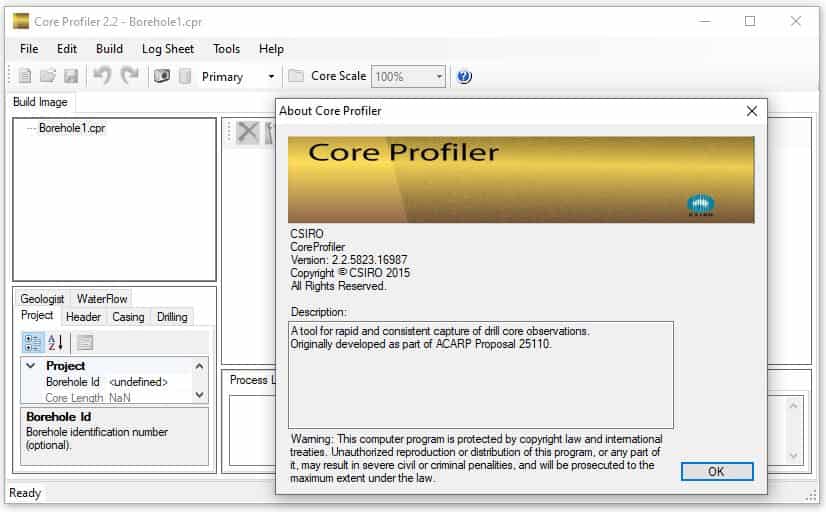This screenshot has width=826, height=512.
Task: Click the All Rights Reserved text
Action: pos(338,286)
